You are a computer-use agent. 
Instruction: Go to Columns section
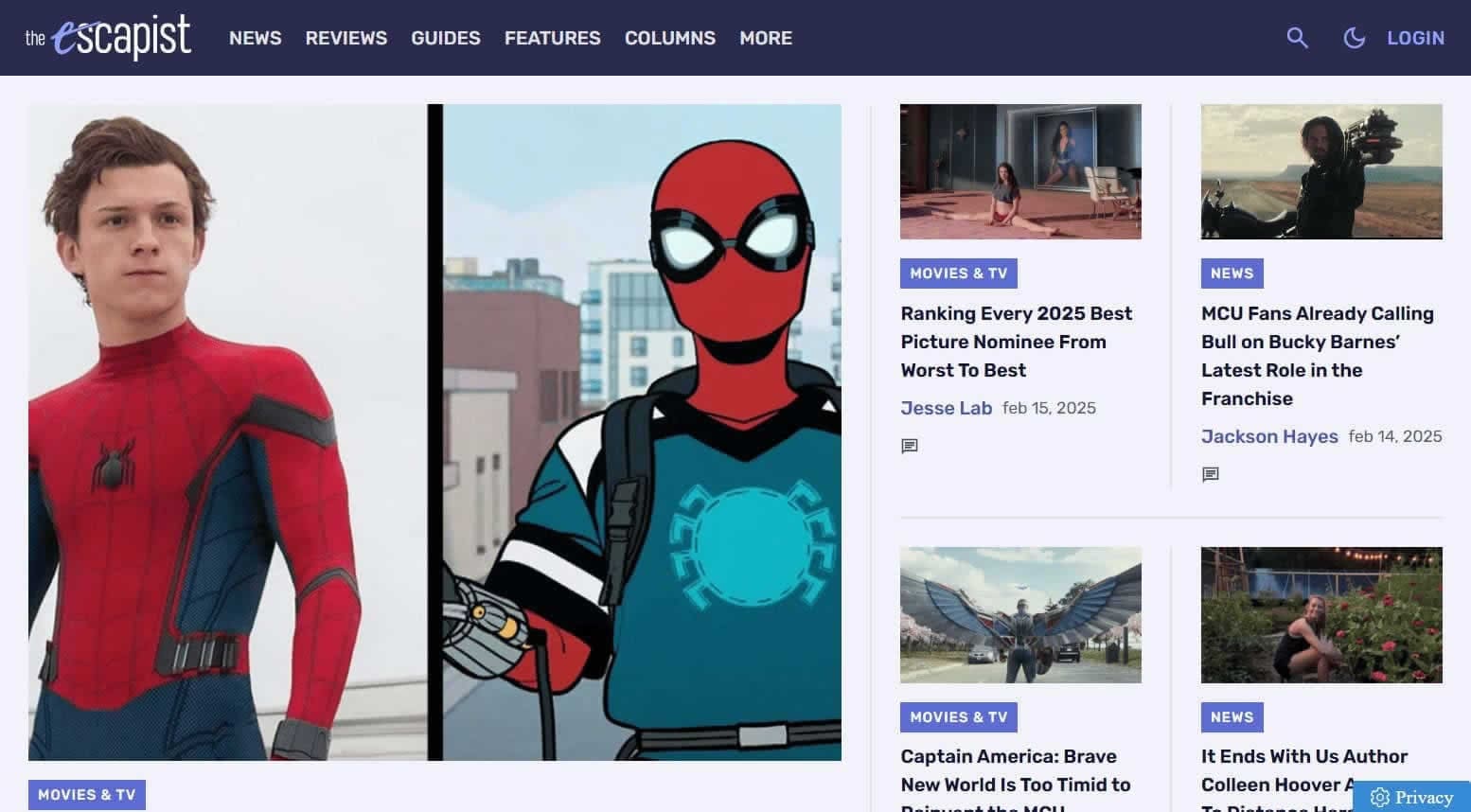[669, 38]
